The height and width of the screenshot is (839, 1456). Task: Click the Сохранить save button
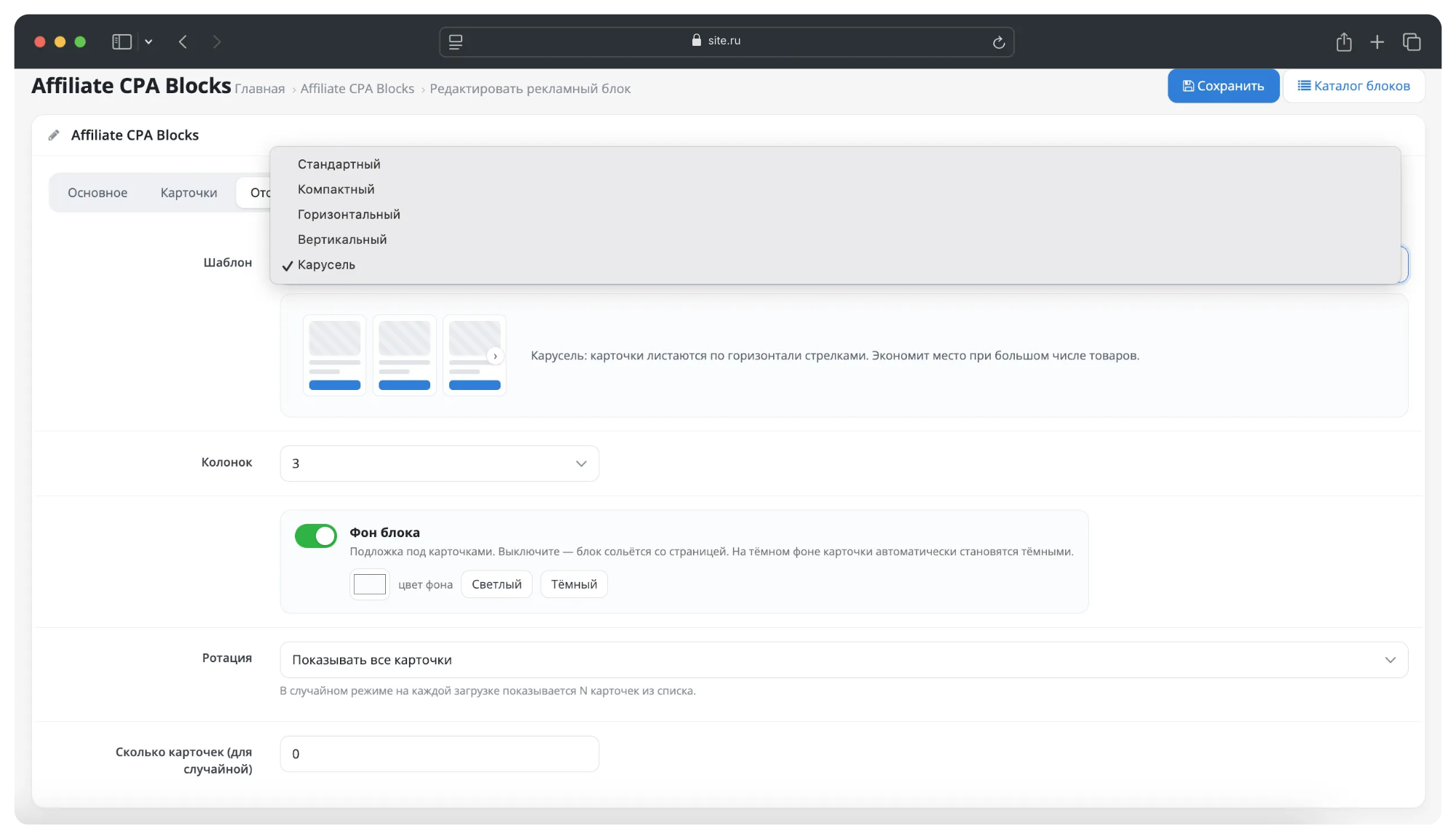[1223, 86]
